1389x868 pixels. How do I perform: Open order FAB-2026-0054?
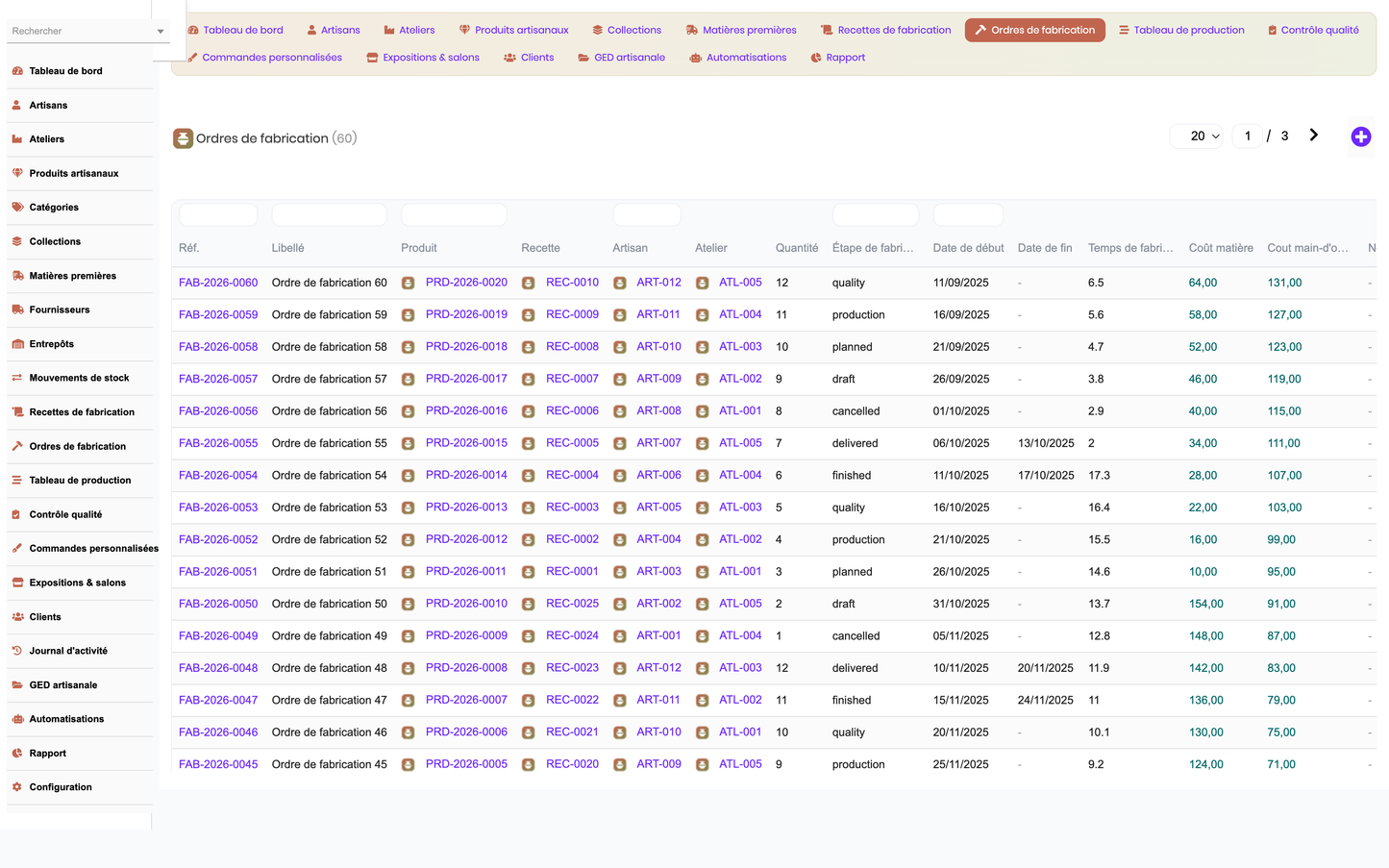coord(218,475)
